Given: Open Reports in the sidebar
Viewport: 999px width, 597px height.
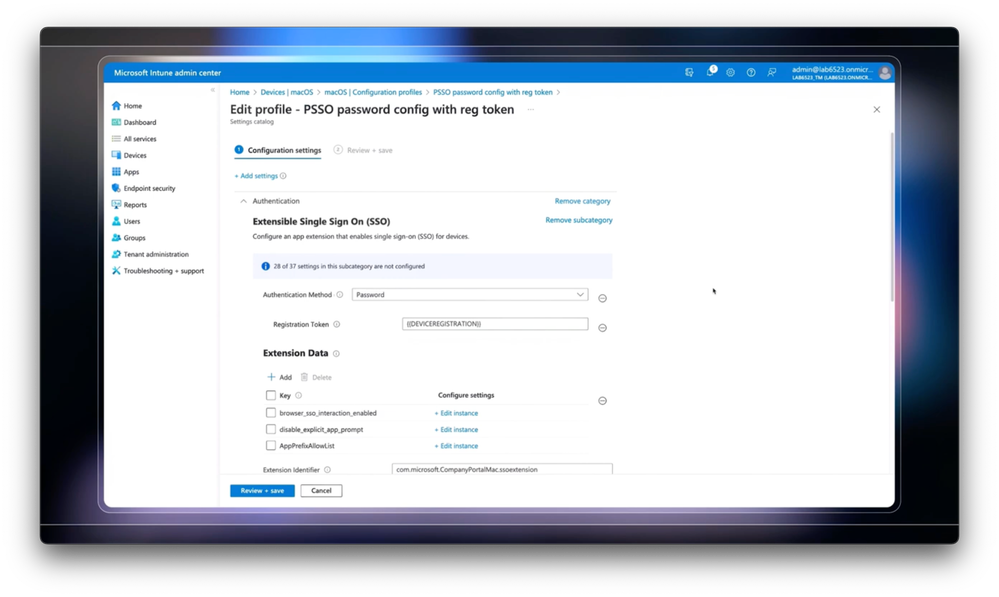Looking at the screenshot, I should 135,205.
